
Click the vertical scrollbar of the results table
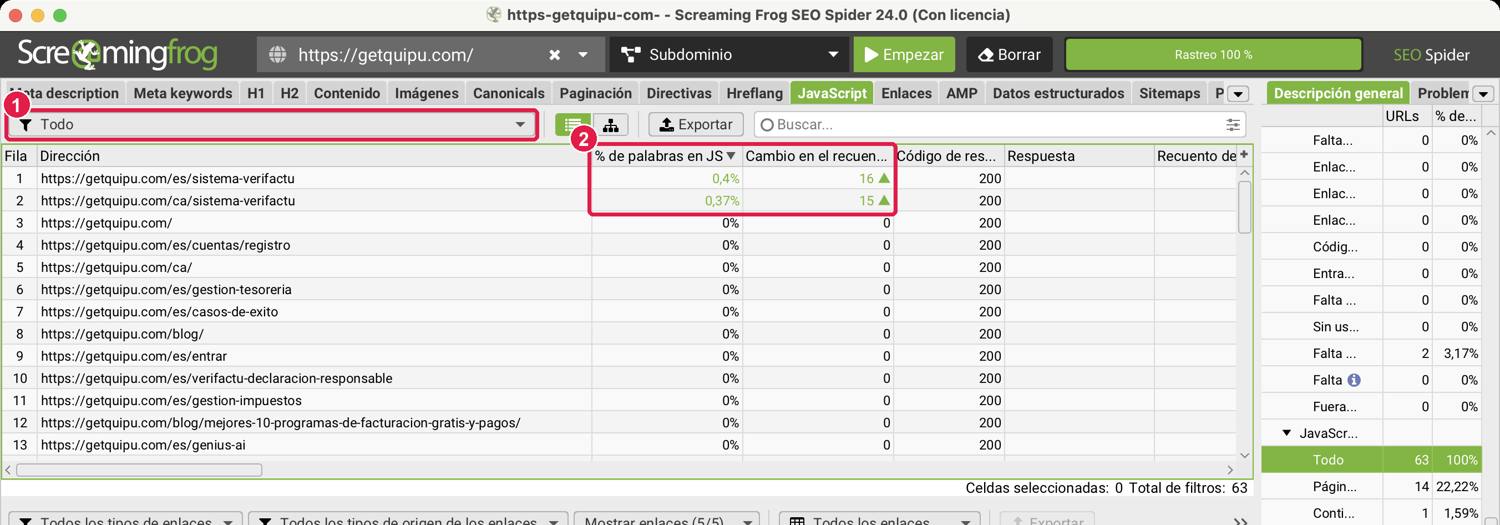pyautogui.click(x=1245, y=206)
